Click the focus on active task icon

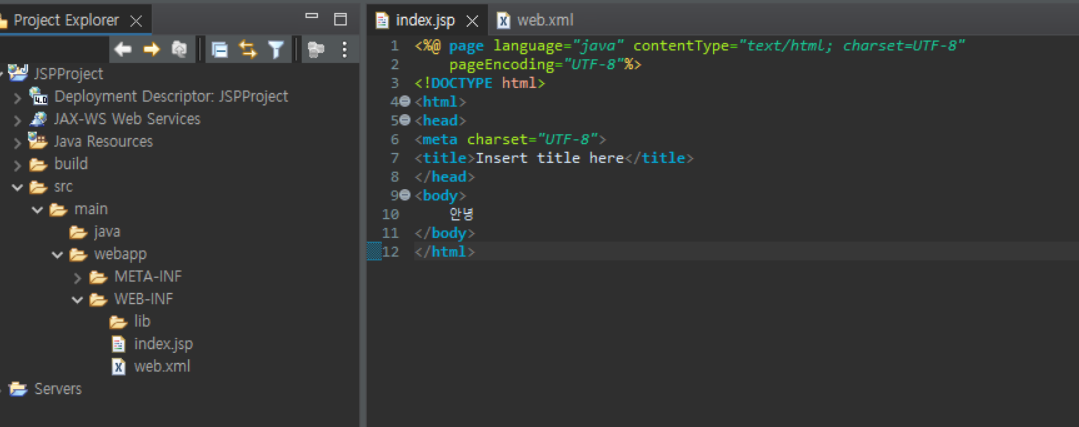point(316,50)
